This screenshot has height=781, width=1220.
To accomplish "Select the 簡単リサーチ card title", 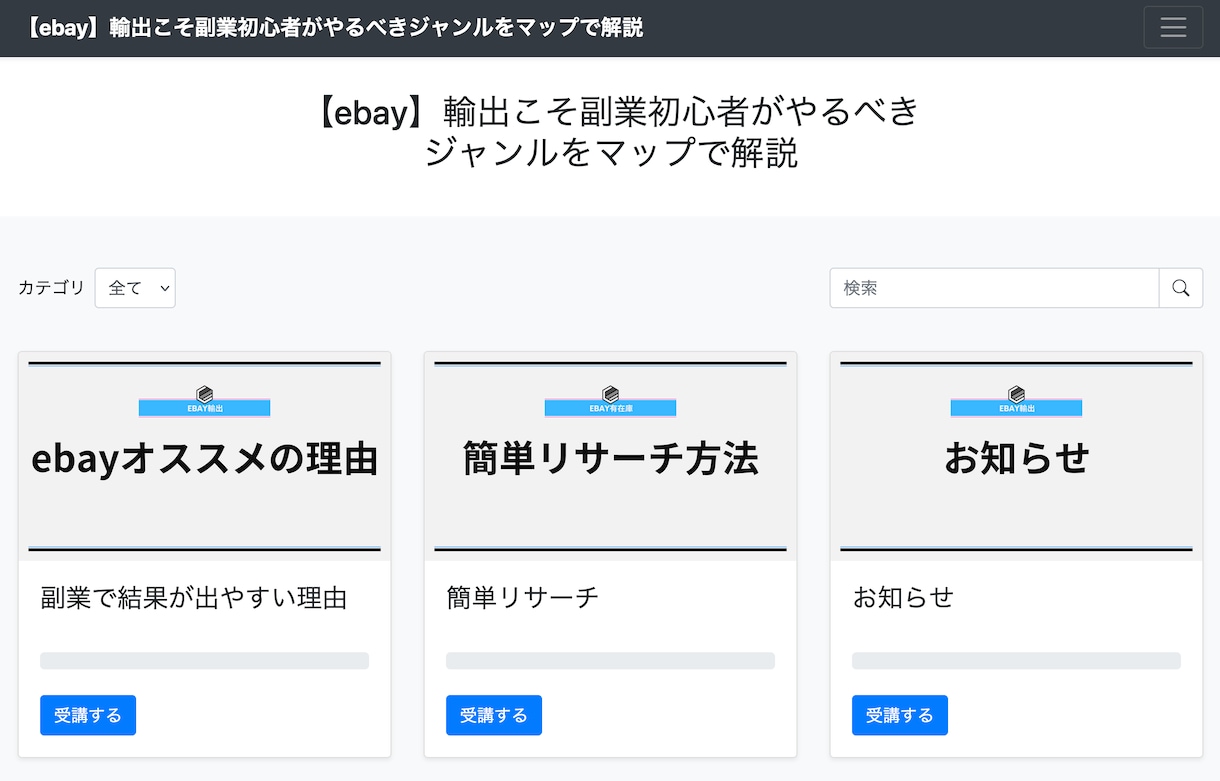I will pos(523,598).
